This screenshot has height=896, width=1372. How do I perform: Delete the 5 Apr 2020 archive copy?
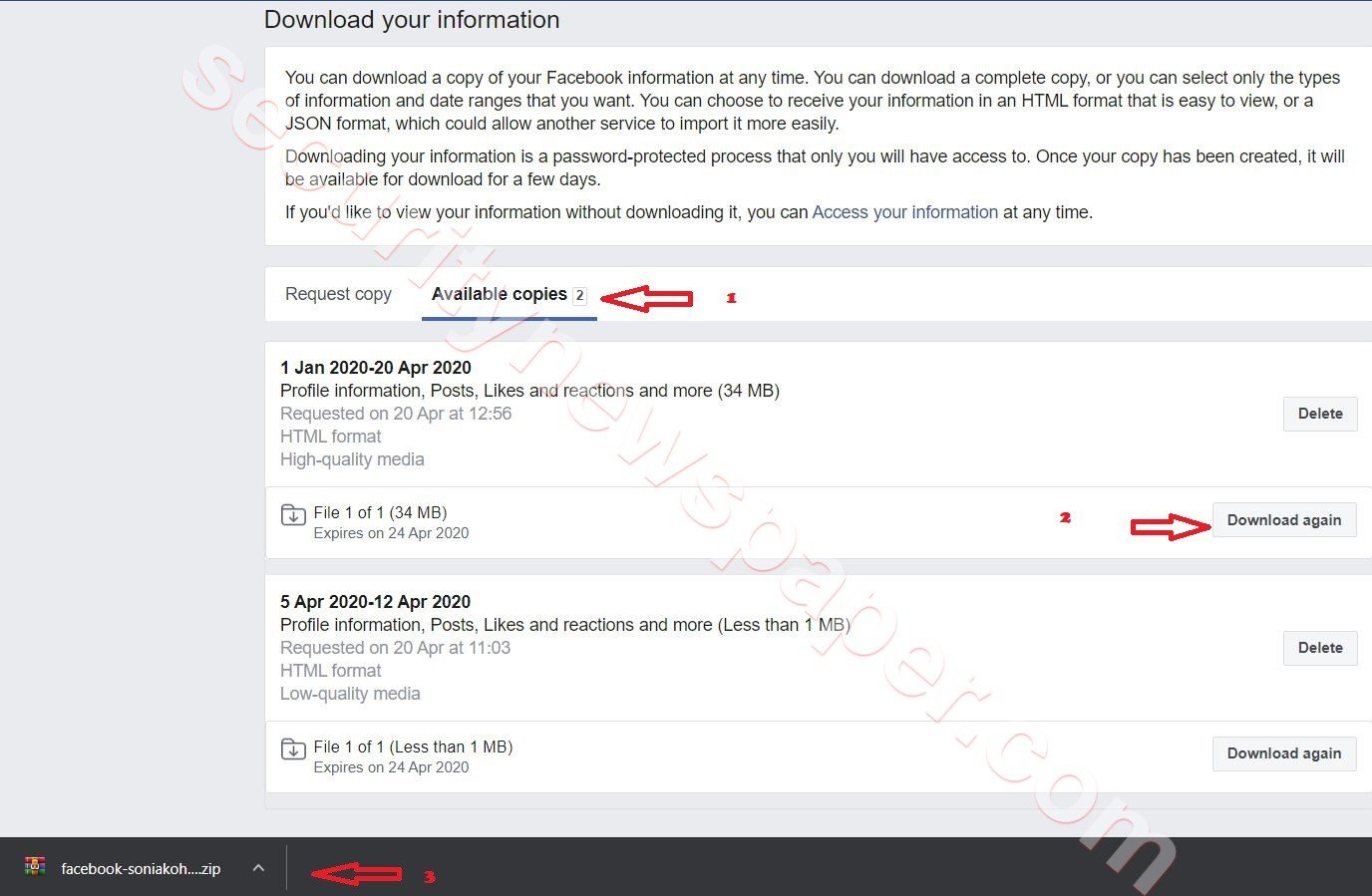point(1319,647)
